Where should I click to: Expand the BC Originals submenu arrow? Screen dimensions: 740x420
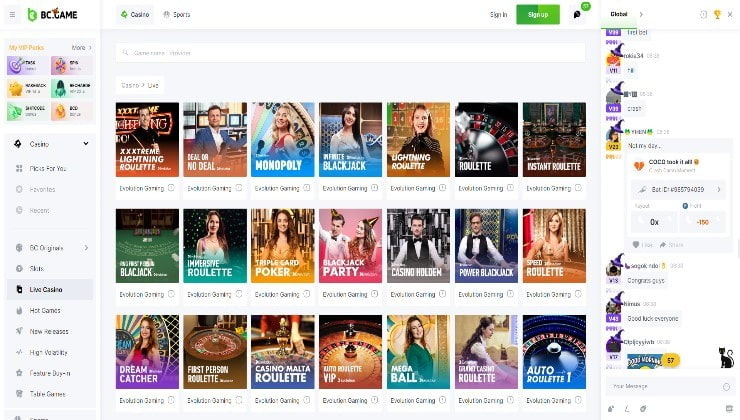click(86, 248)
